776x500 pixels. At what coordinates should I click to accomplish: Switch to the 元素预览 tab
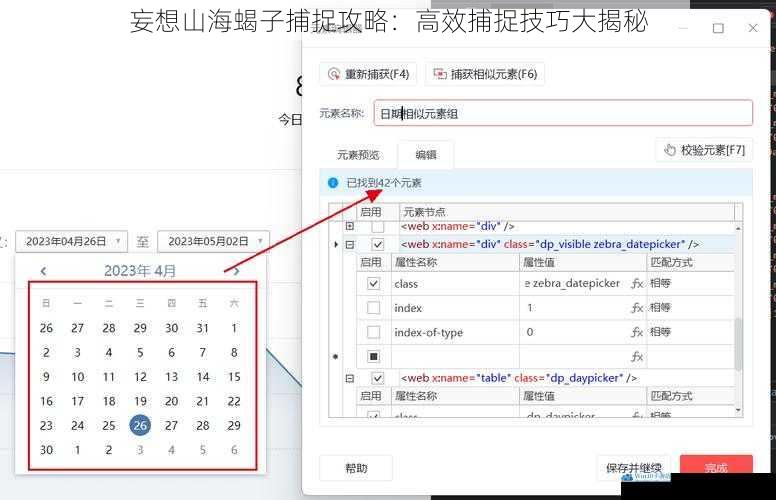[x=358, y=155]
